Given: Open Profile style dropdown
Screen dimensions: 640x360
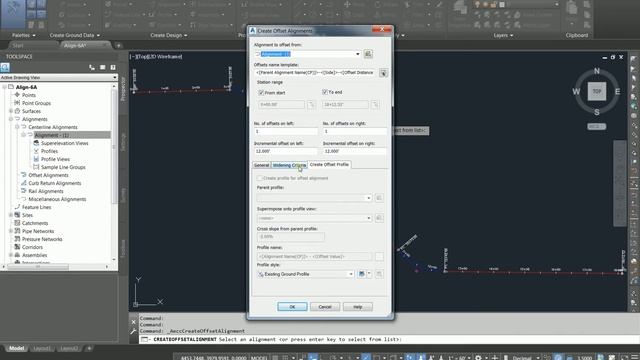Looking at the screenshot, I should click(x=351, y=274).
